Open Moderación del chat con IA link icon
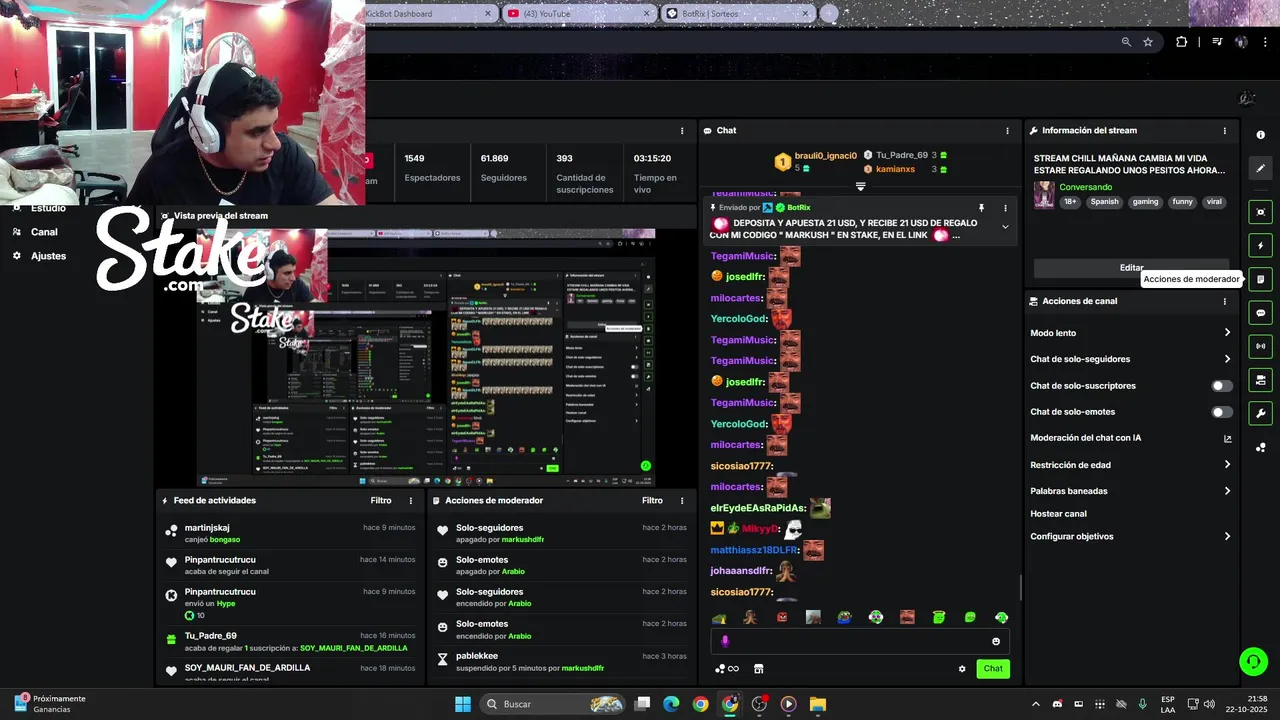This screenshot has height=720, width=1280. click(x=1227, y=438)
